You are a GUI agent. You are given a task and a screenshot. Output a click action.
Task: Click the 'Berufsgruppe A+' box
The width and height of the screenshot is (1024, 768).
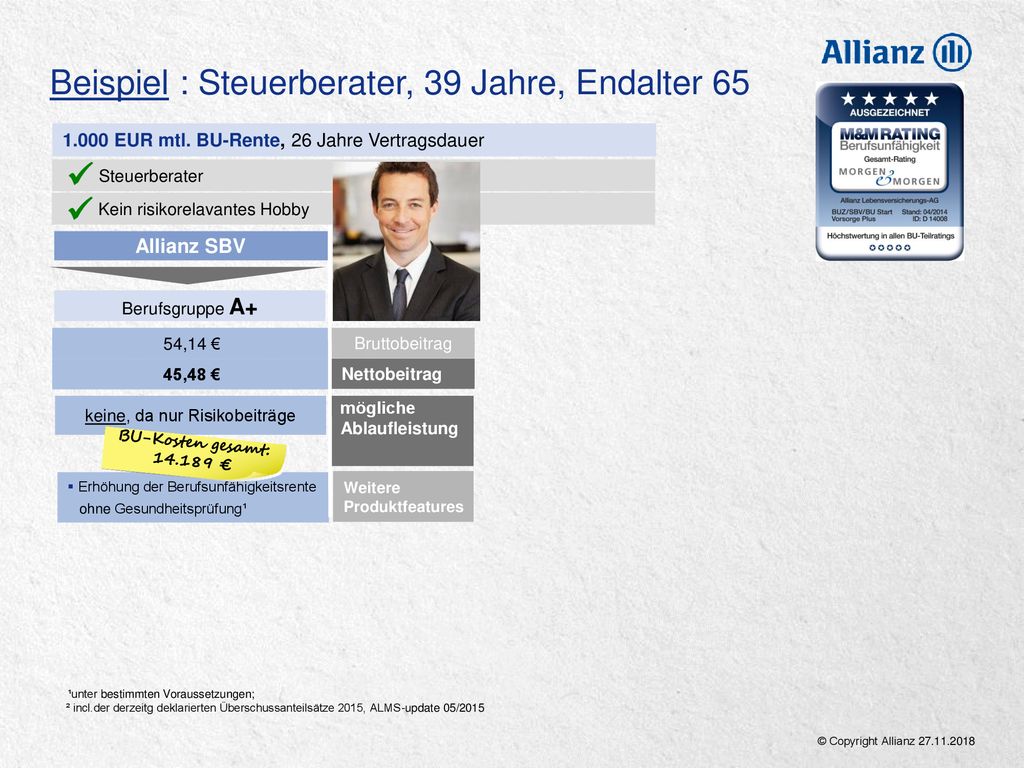pos(190,307)
